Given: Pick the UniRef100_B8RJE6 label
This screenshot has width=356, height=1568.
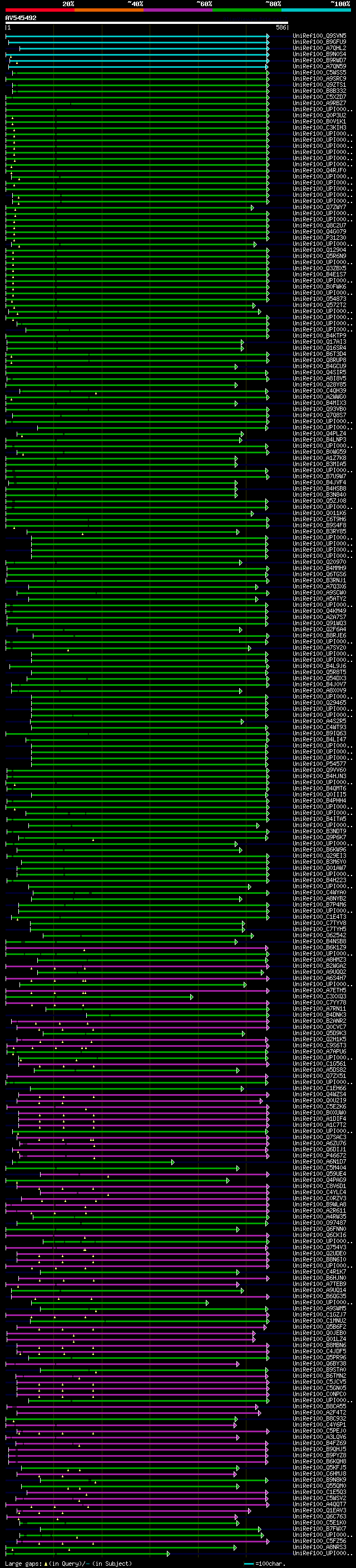Looking at the screenshot, I should point(319,635).
